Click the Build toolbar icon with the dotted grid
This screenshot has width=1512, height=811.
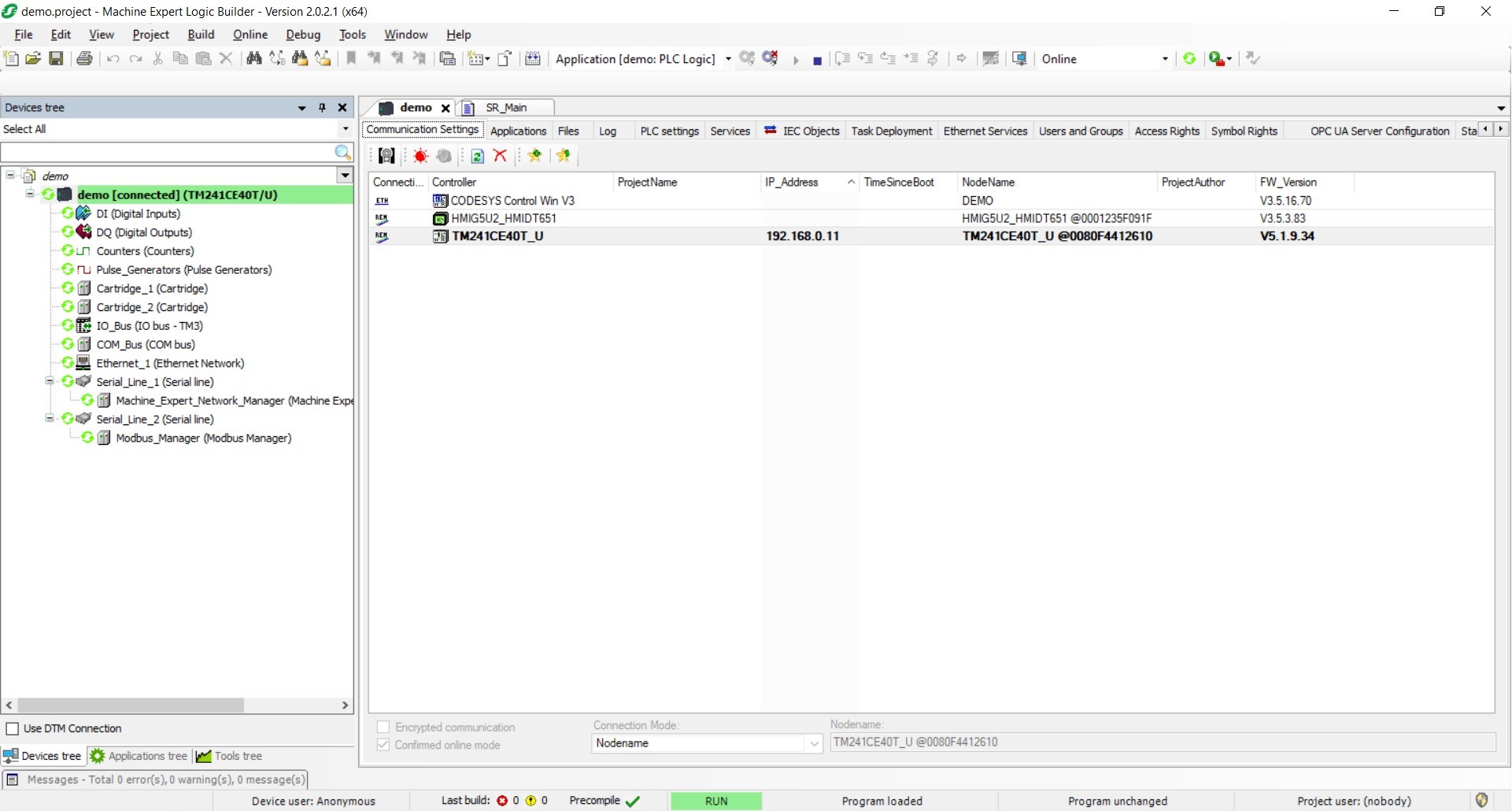[533, 58]
